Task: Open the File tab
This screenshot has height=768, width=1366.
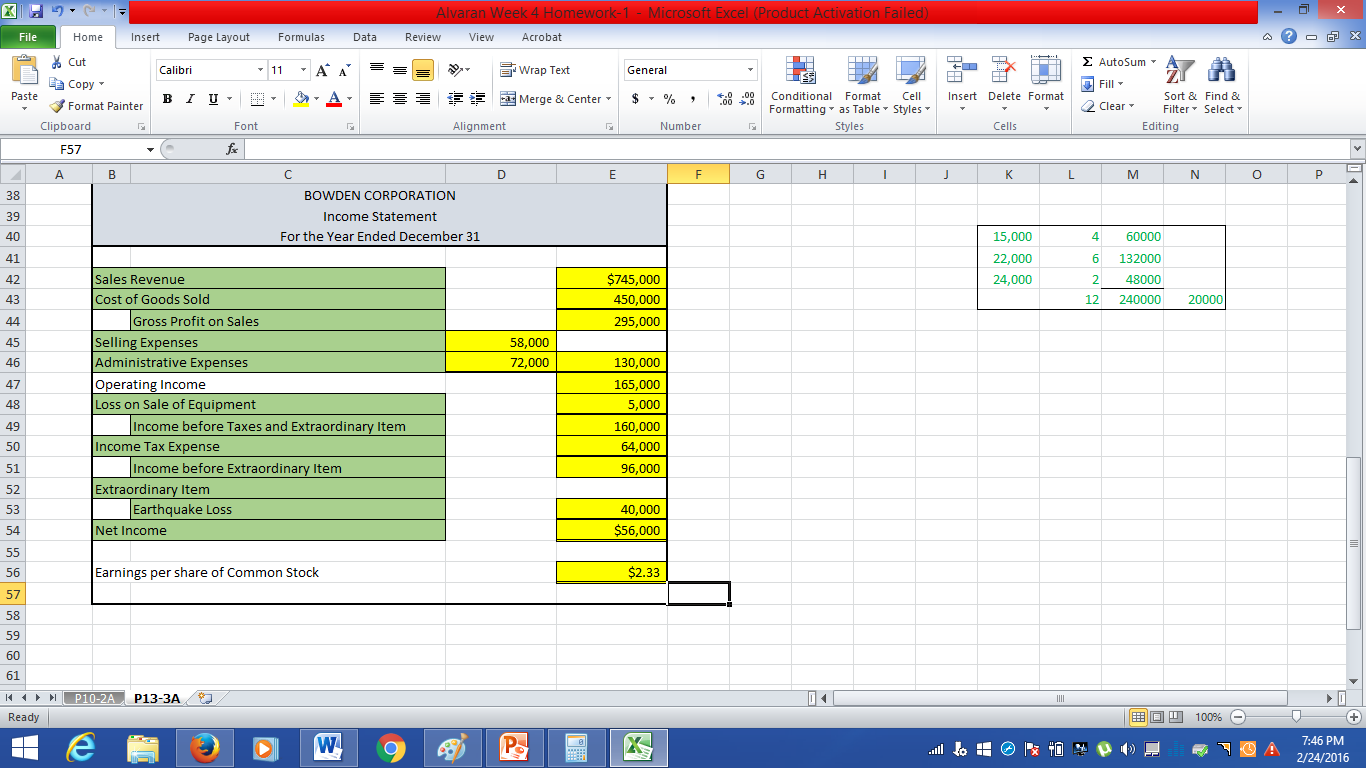Action: click(28, 37)
